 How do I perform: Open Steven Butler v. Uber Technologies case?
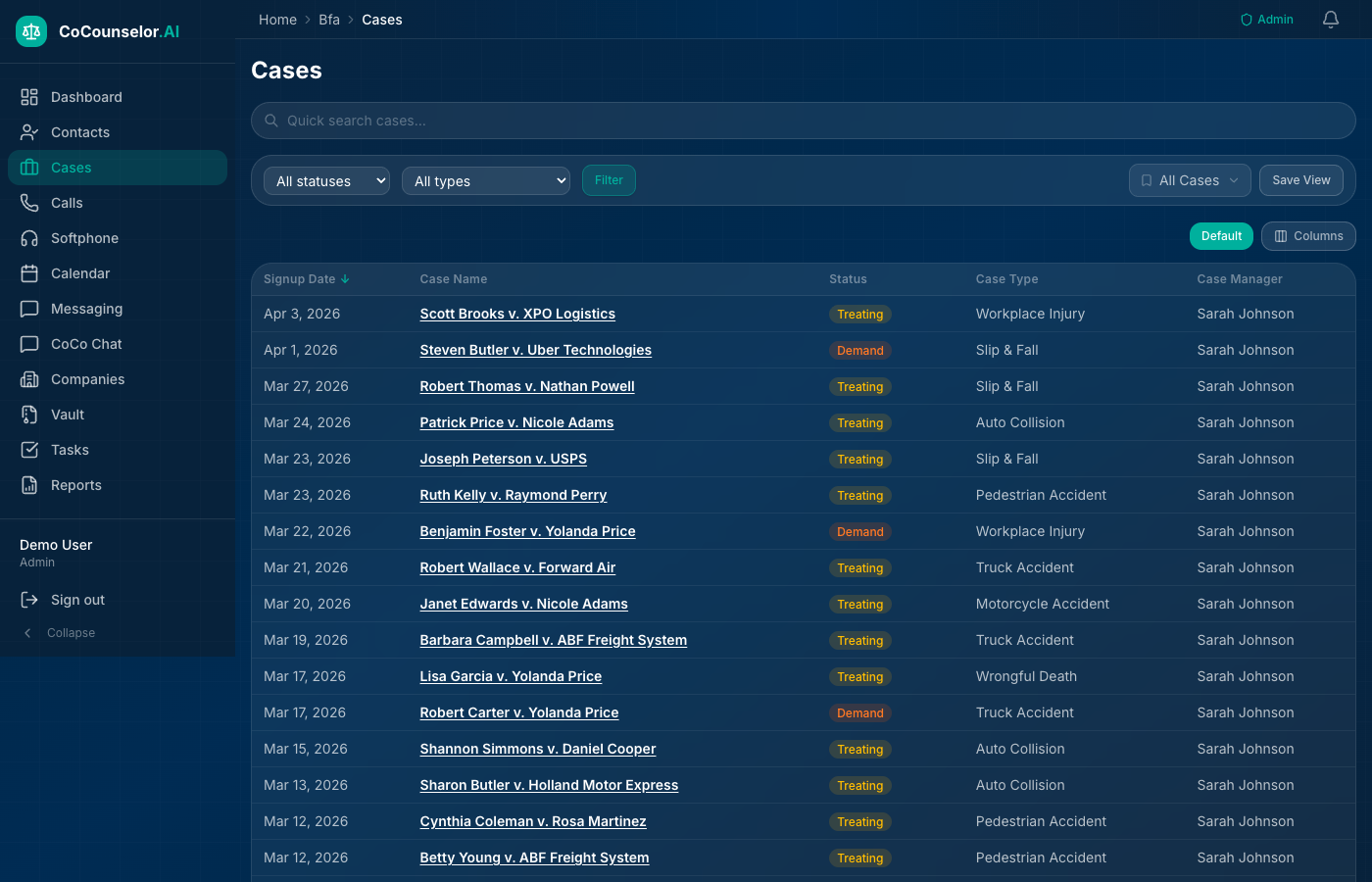click(535, 350)
